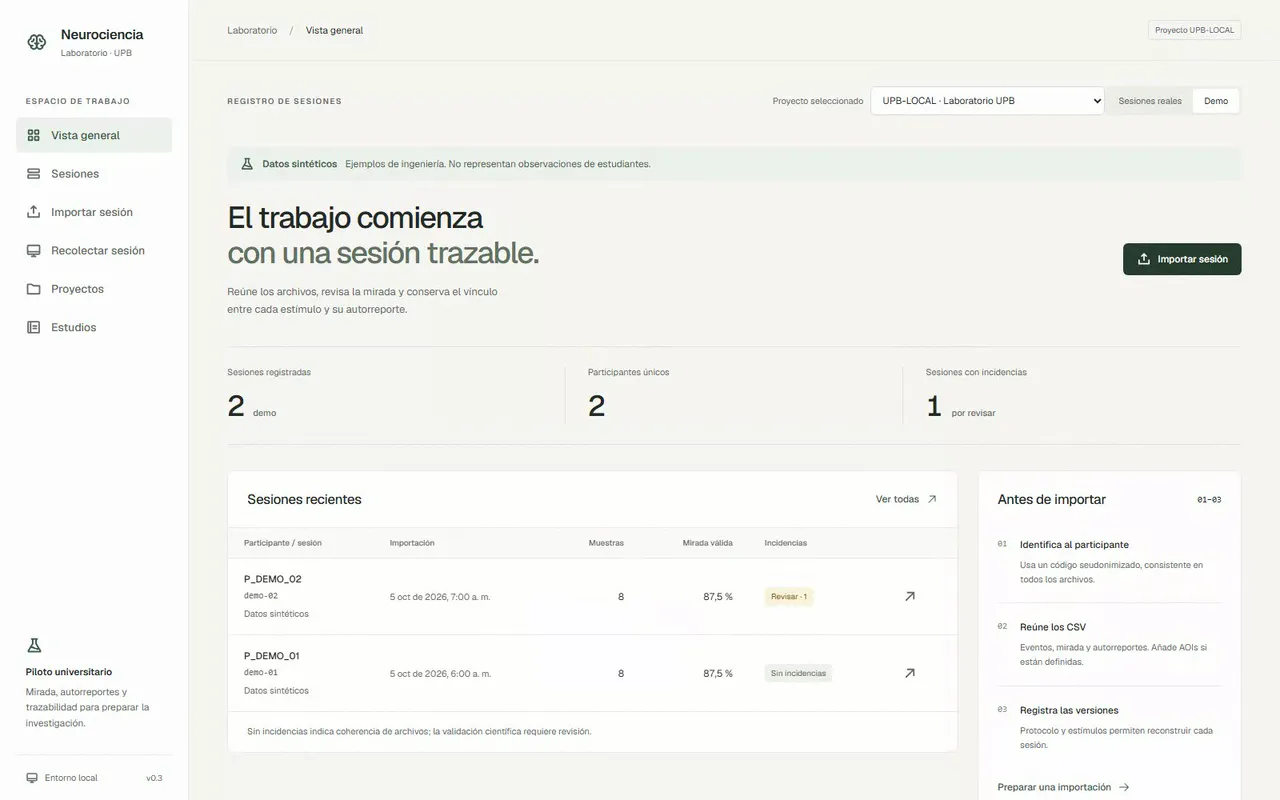The width and height of the screenshot is (1280, 800).
Task: Click the Muestras column header
Action: [x=606, y=543]
